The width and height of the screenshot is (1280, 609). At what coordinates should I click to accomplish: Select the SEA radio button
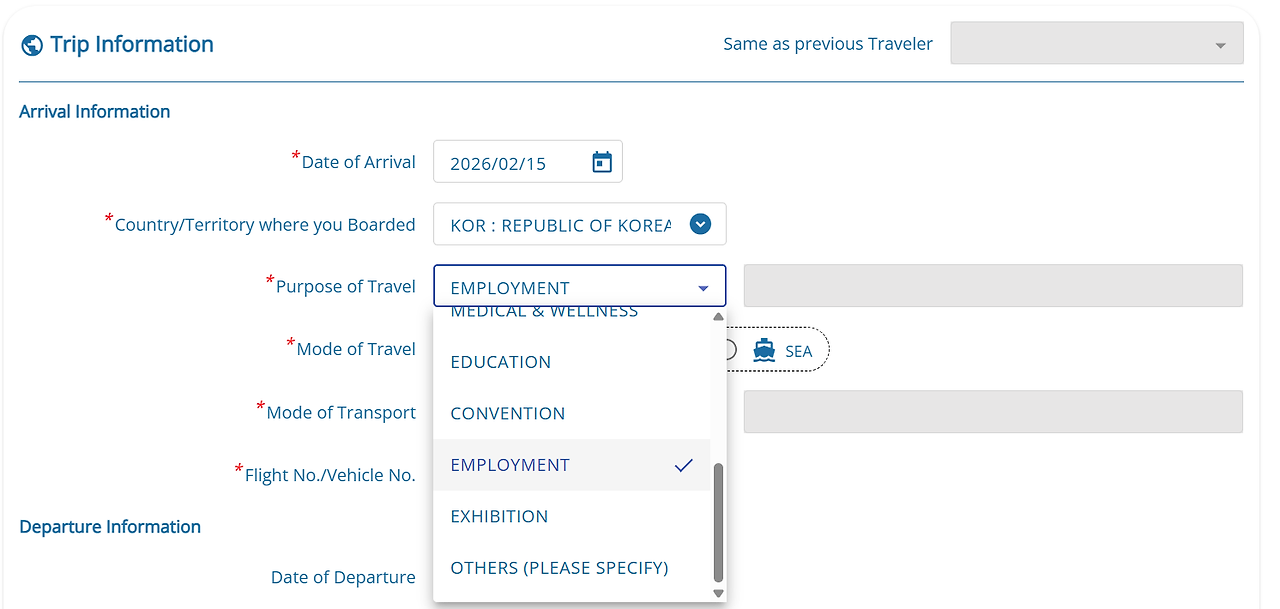click(729, 350)
